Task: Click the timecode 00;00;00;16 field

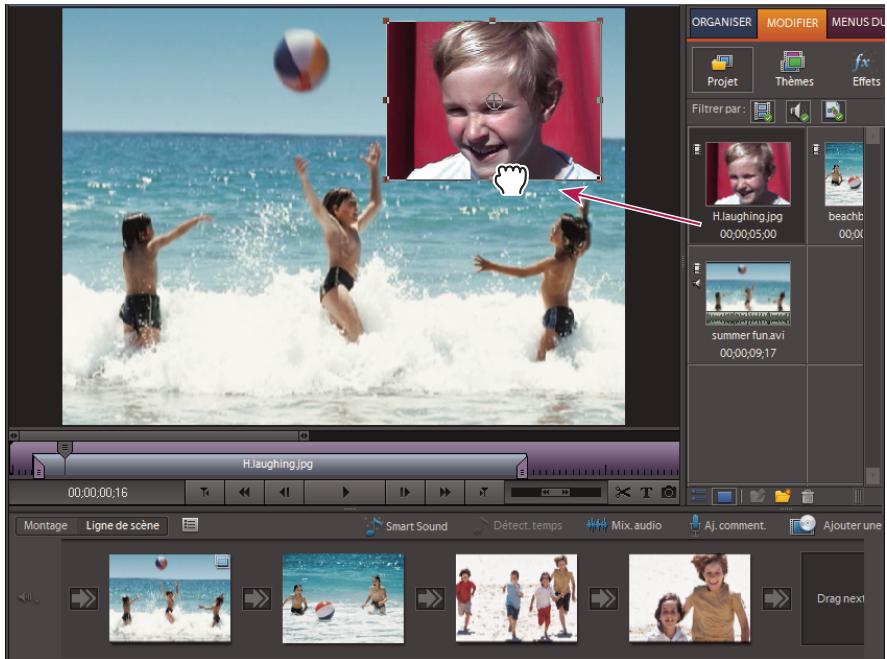Action: tap(97, 493)
